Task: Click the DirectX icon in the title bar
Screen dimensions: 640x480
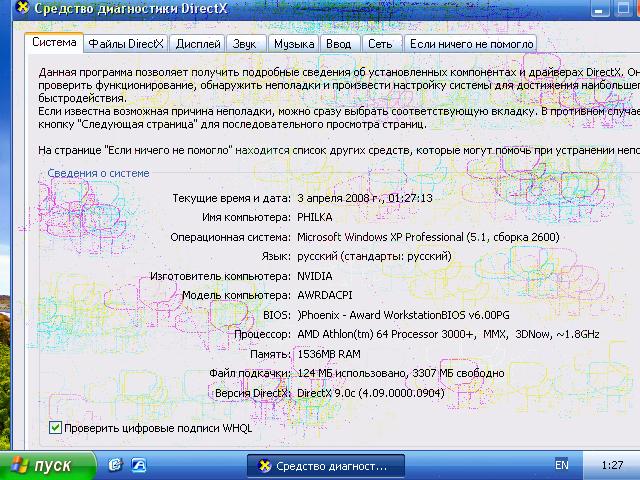Action: tap(23, 7)
